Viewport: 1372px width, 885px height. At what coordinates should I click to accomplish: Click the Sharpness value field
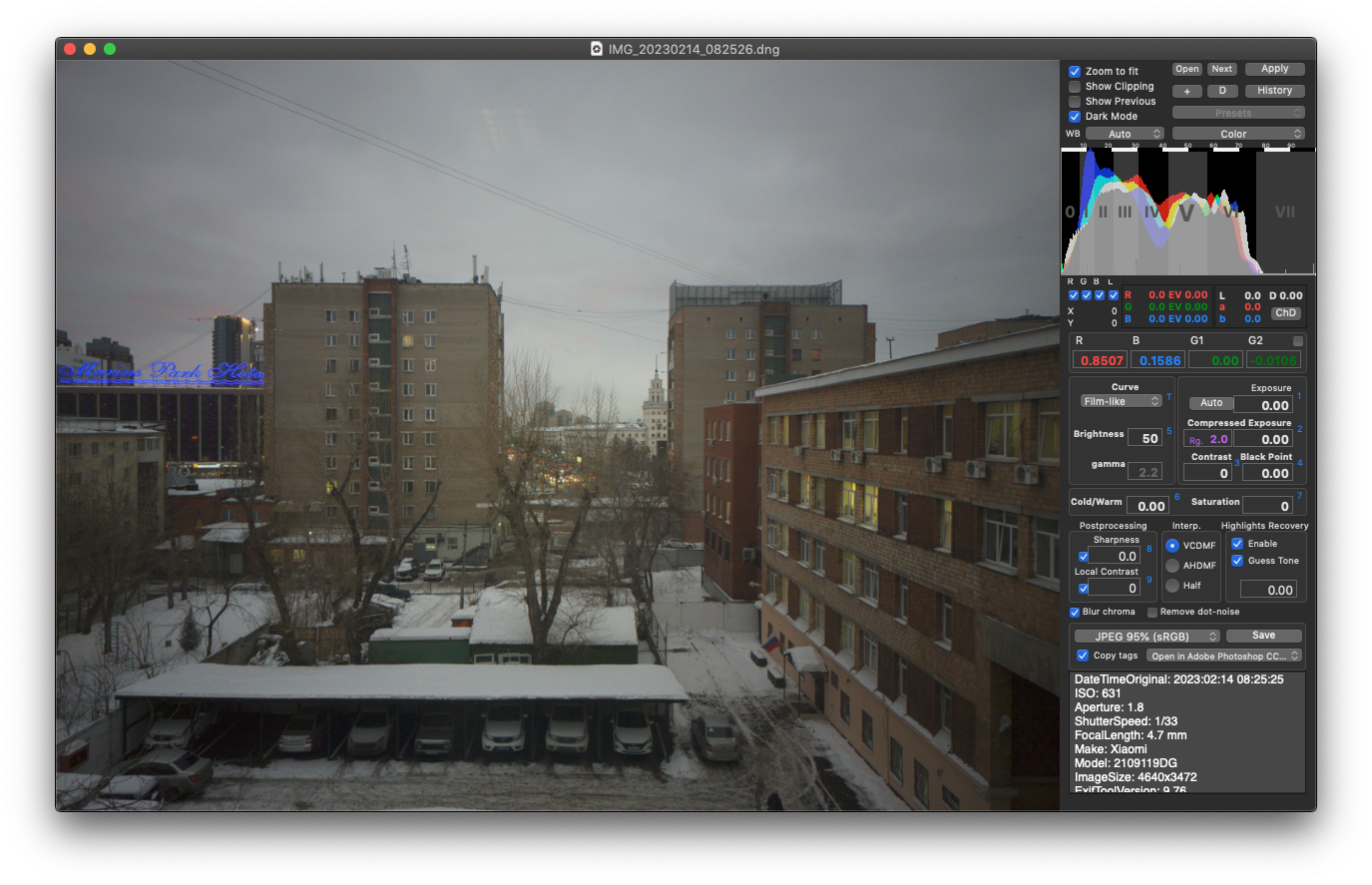pyautogui.click(x=1115, y=556)
